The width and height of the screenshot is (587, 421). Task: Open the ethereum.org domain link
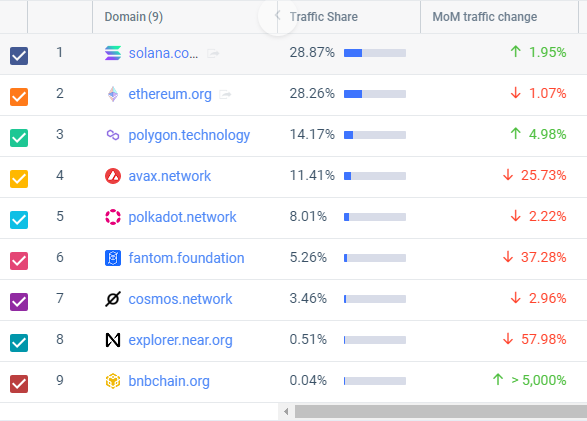(170, 94)
